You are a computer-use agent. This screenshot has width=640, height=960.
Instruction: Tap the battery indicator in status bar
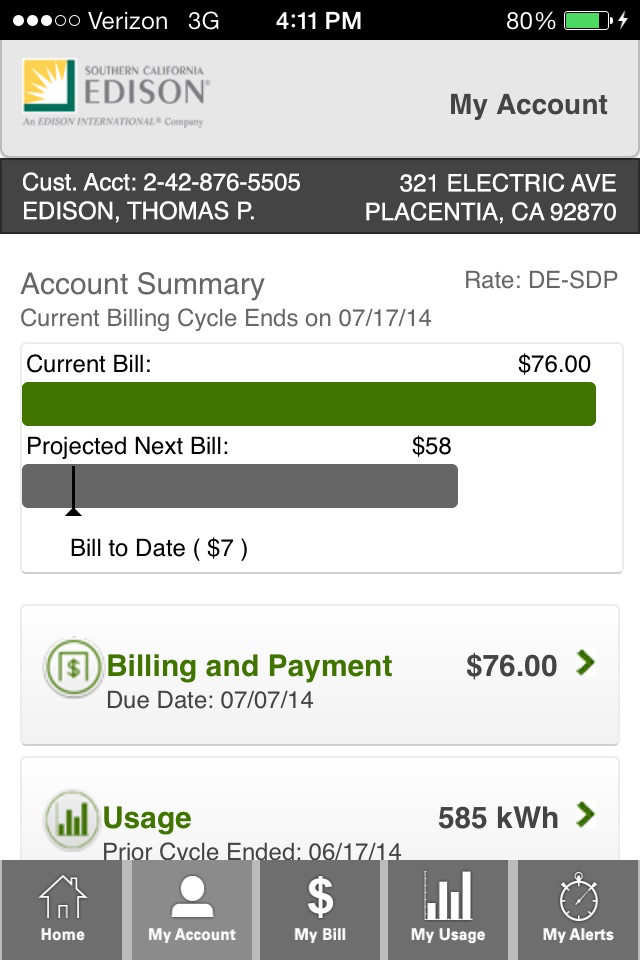pos(587,20)
